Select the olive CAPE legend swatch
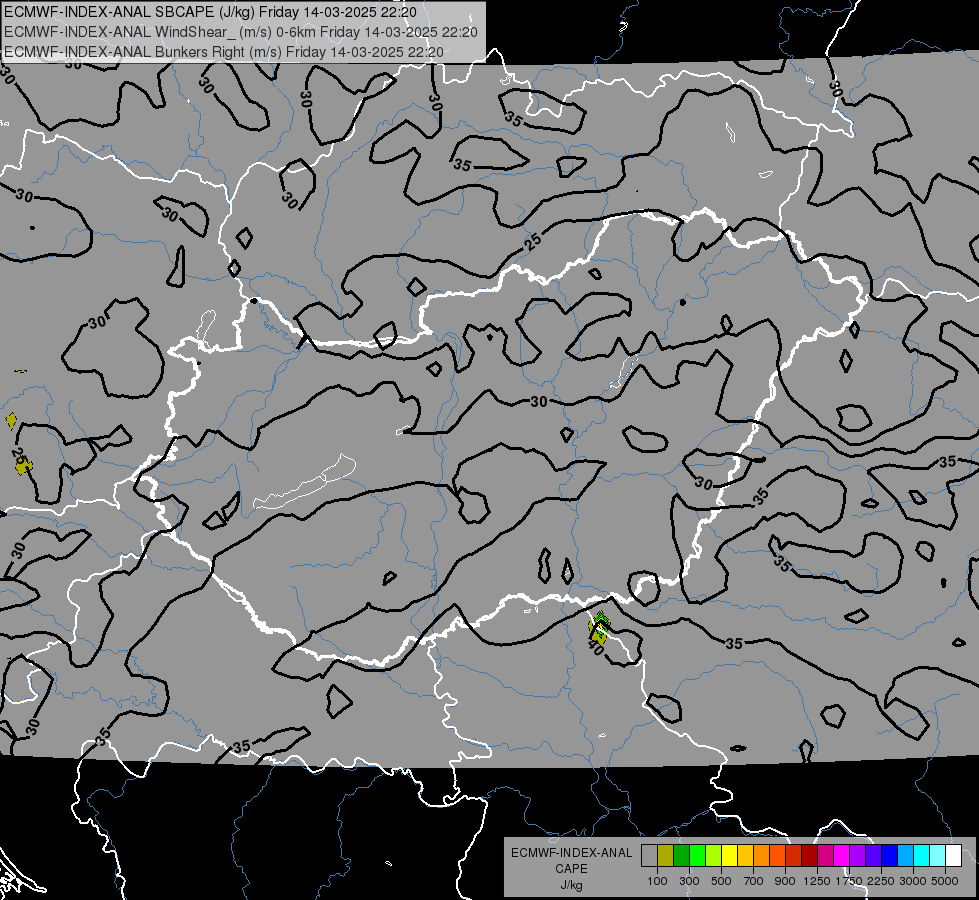This screenshot has width=979, height=900. [666, 855]
